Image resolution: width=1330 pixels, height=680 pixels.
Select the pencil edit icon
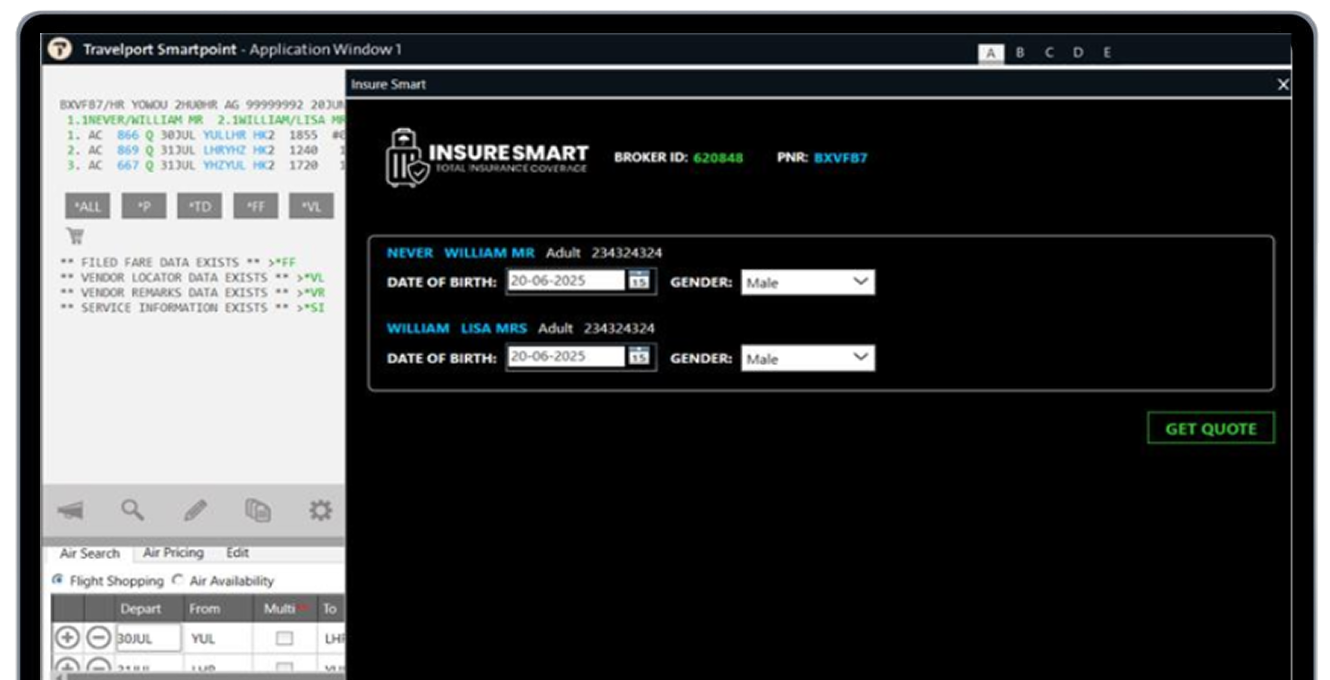coord(195,511)
